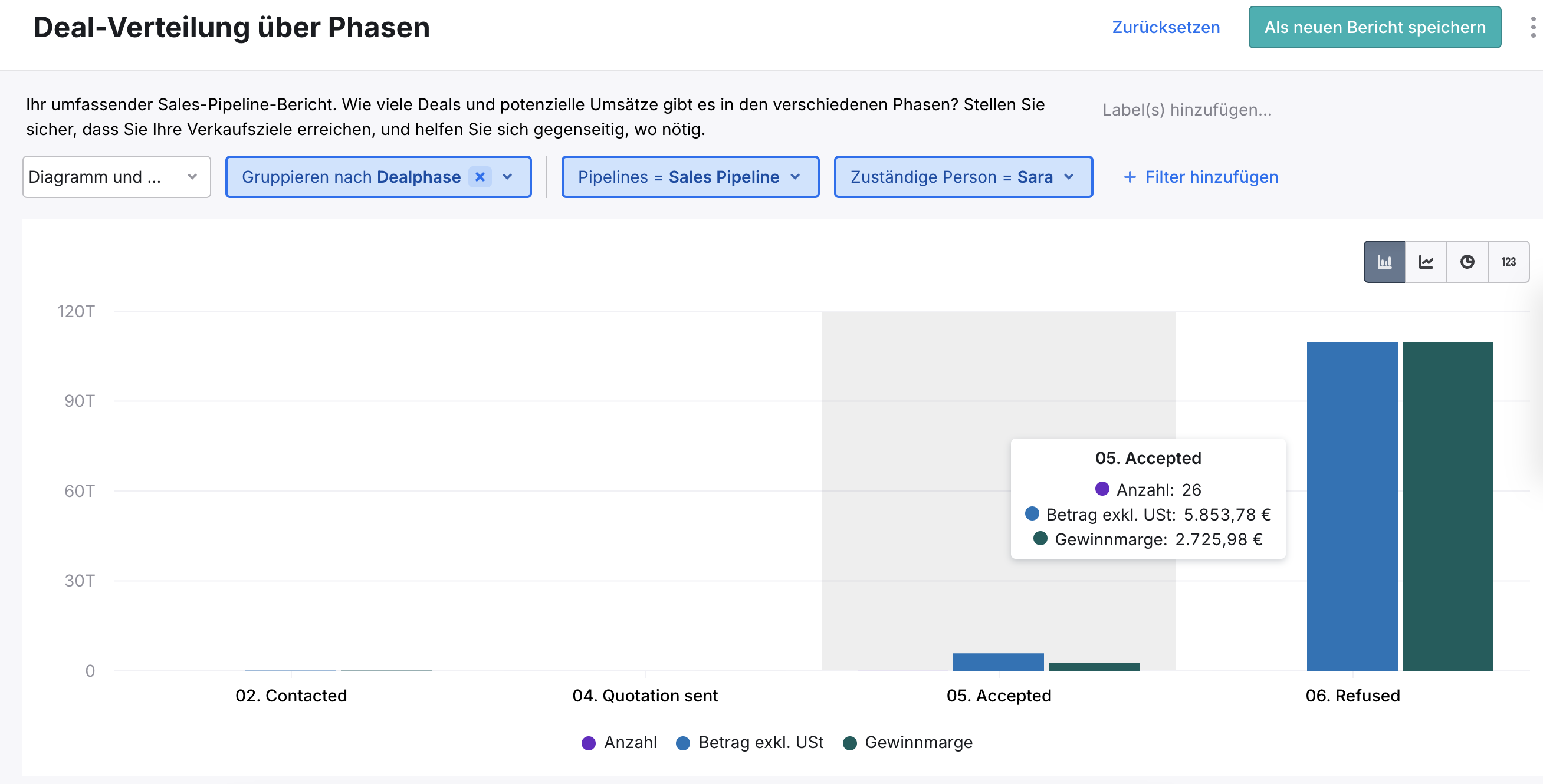Click the 06. Refused axis label

(1352, 696)
